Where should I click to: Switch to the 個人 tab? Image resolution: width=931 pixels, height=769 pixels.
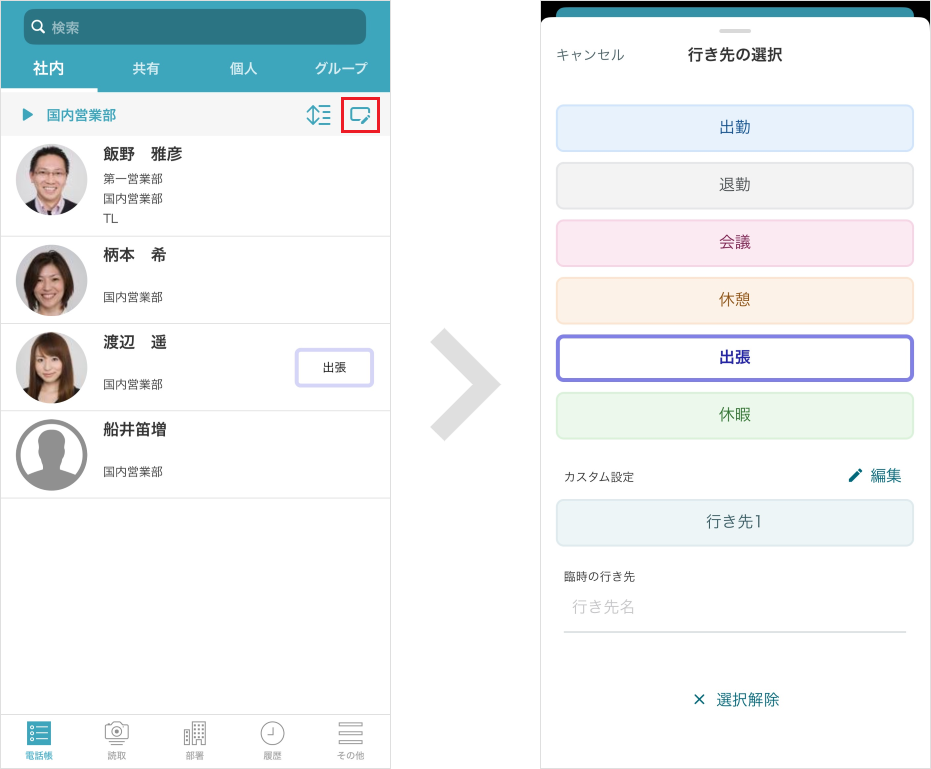tap(243, 69)
